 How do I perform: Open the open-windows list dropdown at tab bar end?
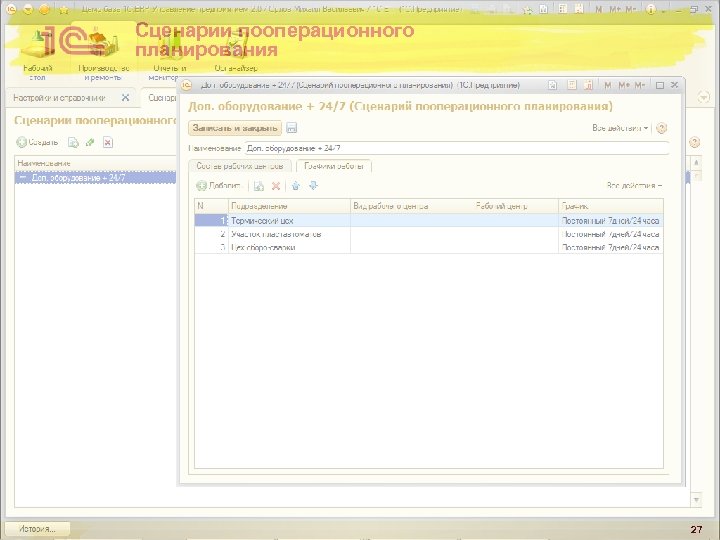click(x=703, y=97)
